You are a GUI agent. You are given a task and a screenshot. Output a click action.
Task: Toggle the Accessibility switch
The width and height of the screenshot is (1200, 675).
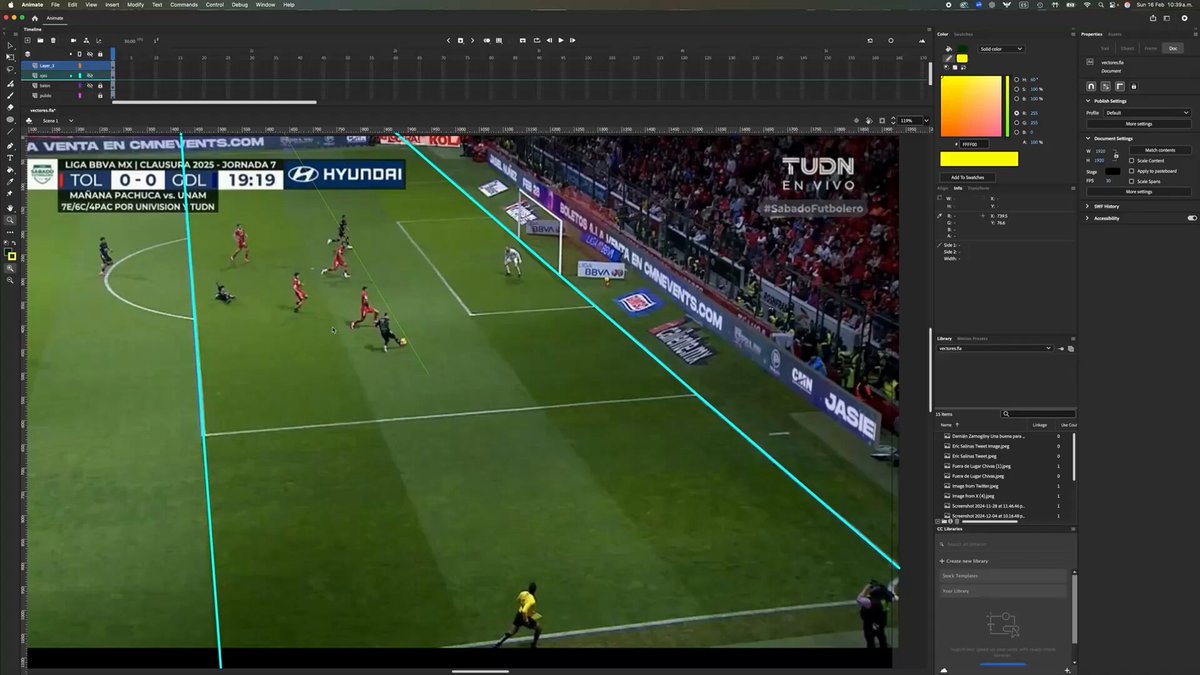point(1192,218)
